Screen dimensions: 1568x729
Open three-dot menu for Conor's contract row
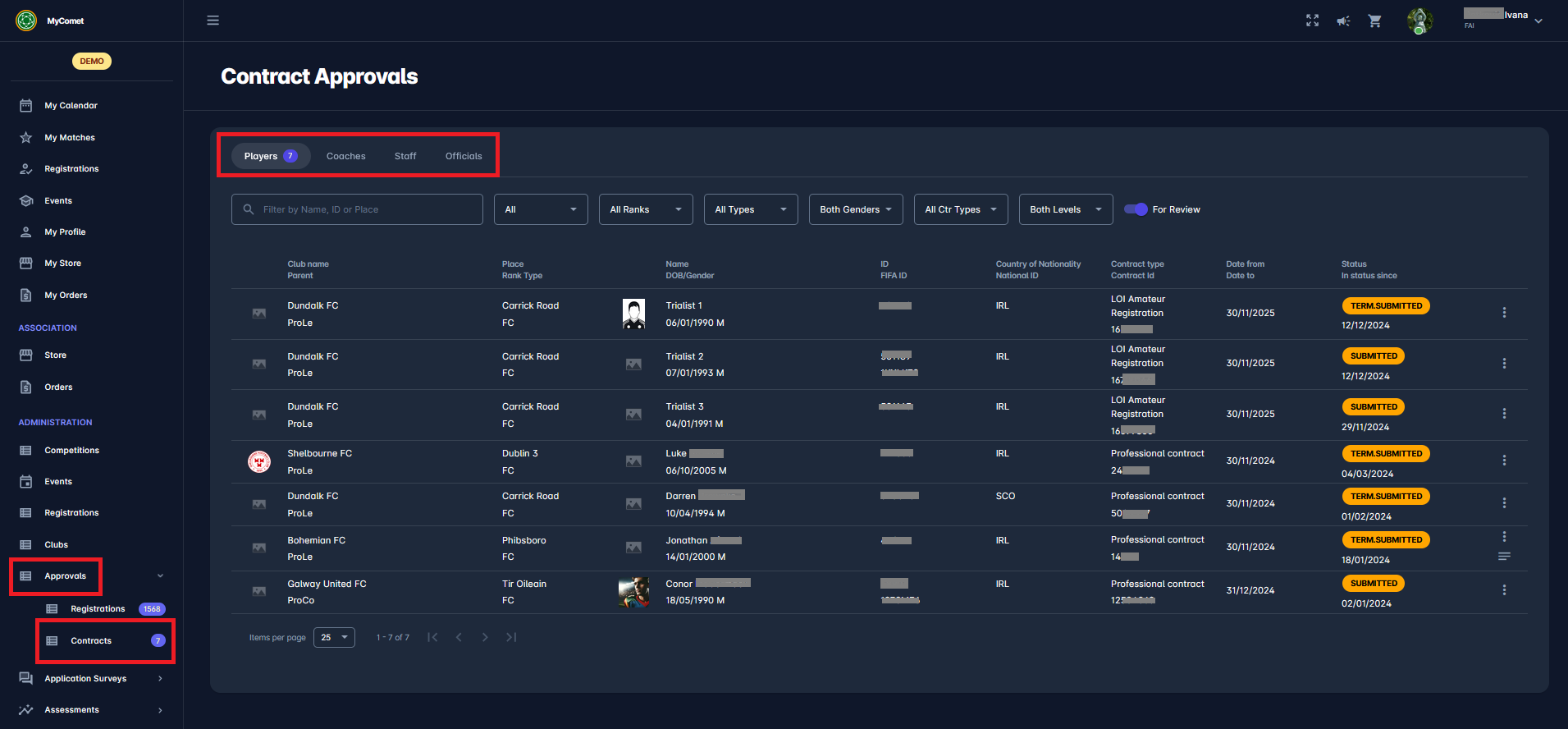point(1503,590)
